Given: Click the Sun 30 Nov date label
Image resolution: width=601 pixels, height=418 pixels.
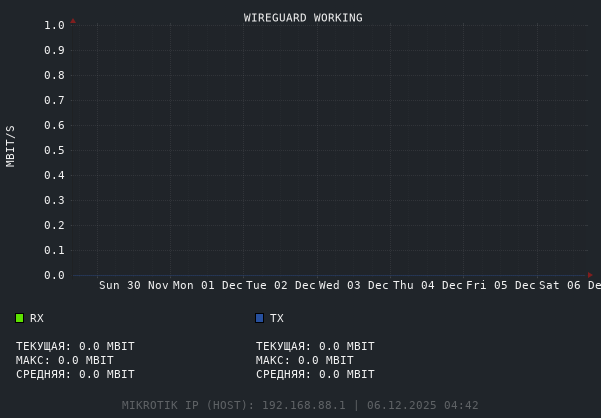Looking at the screenshot, I should tap(134, 285).
